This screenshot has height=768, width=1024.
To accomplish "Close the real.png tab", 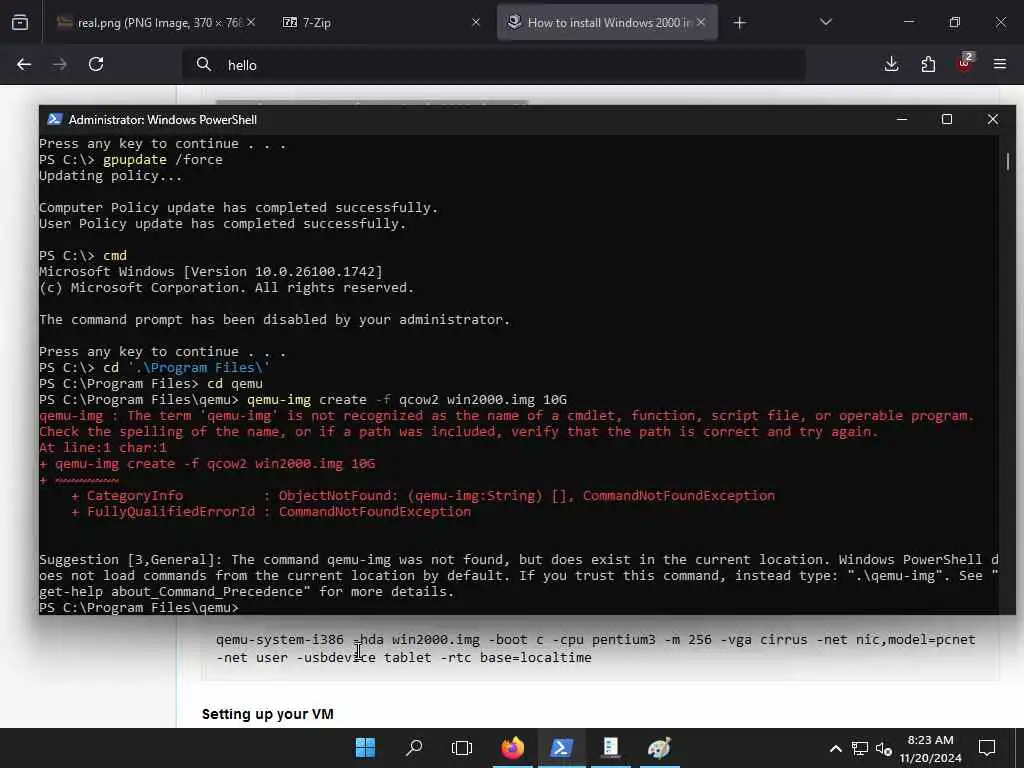I will [251, 23].
